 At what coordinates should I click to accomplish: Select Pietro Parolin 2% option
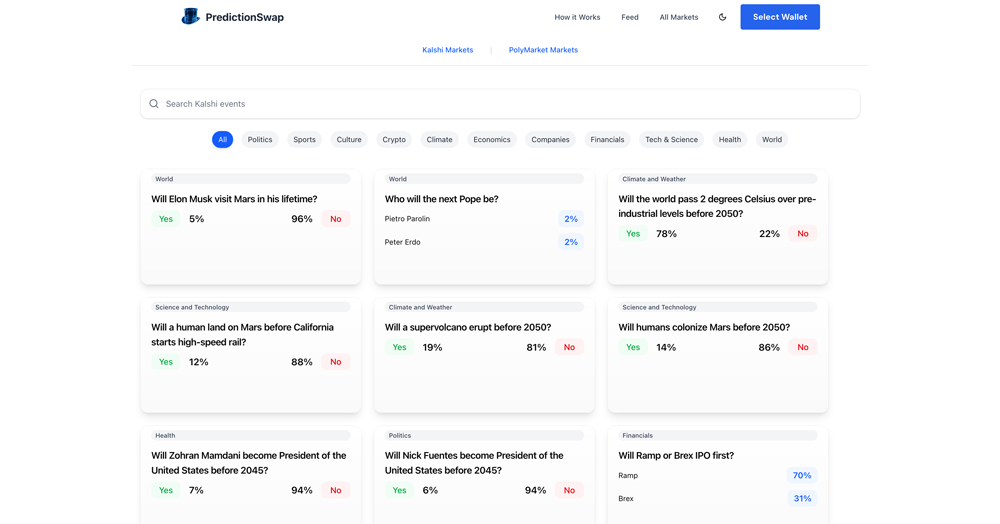pyautogui.click(x=571, y=219)
